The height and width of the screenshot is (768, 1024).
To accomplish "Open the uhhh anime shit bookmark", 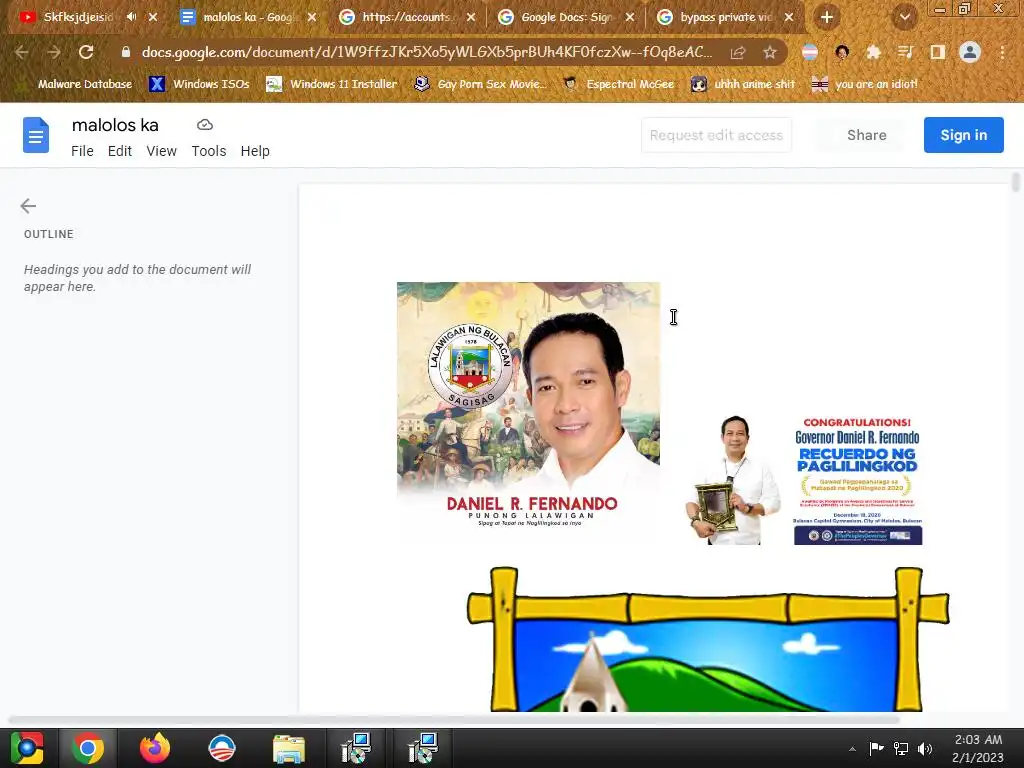I will pos(743,84).
